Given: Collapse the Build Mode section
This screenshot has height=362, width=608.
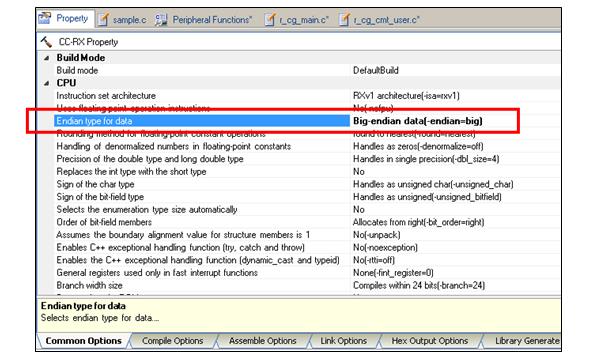Looking at the screenshot, I should pos(47,58).
